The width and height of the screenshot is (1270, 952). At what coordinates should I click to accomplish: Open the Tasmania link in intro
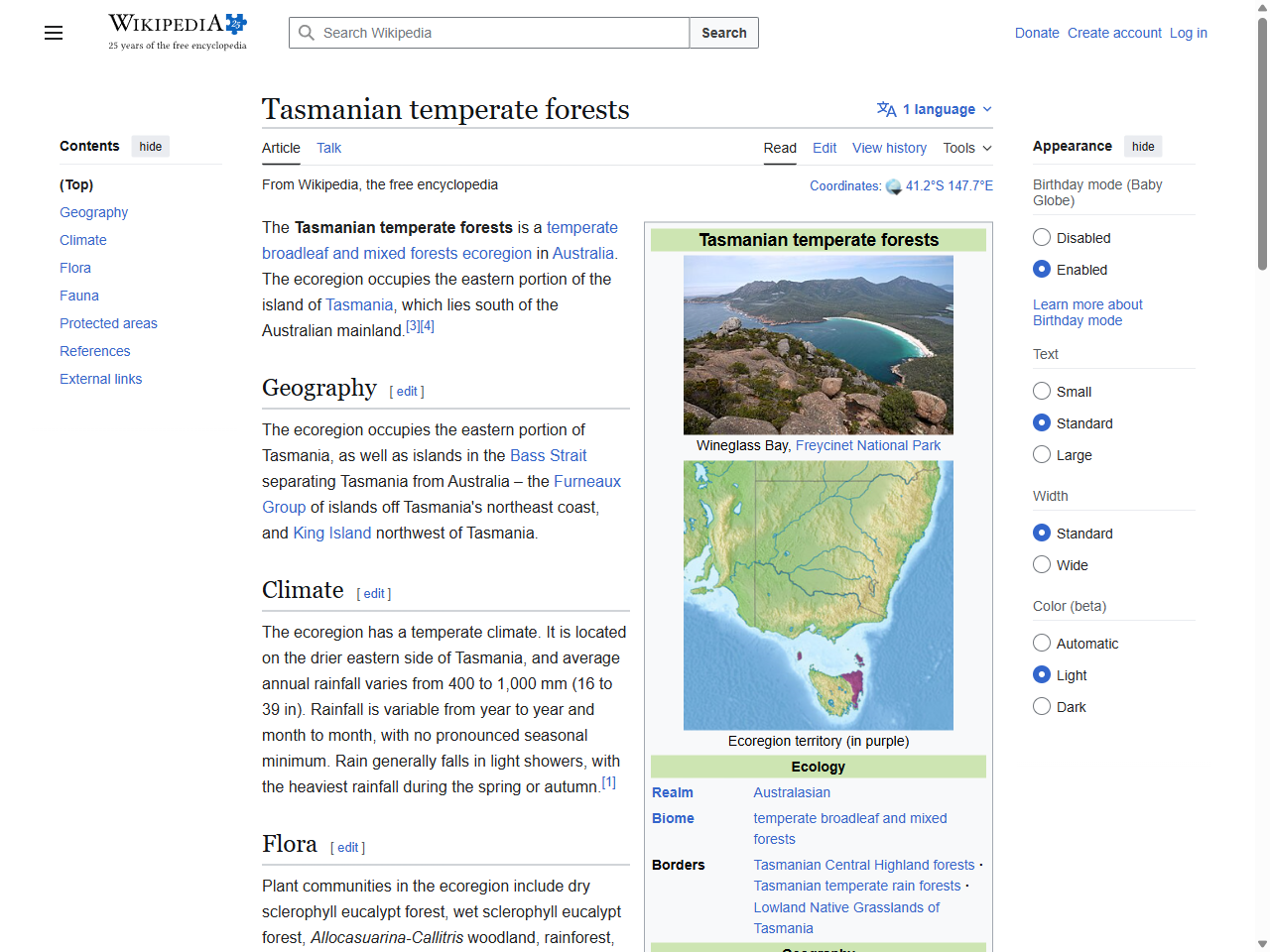click(359, 304)
